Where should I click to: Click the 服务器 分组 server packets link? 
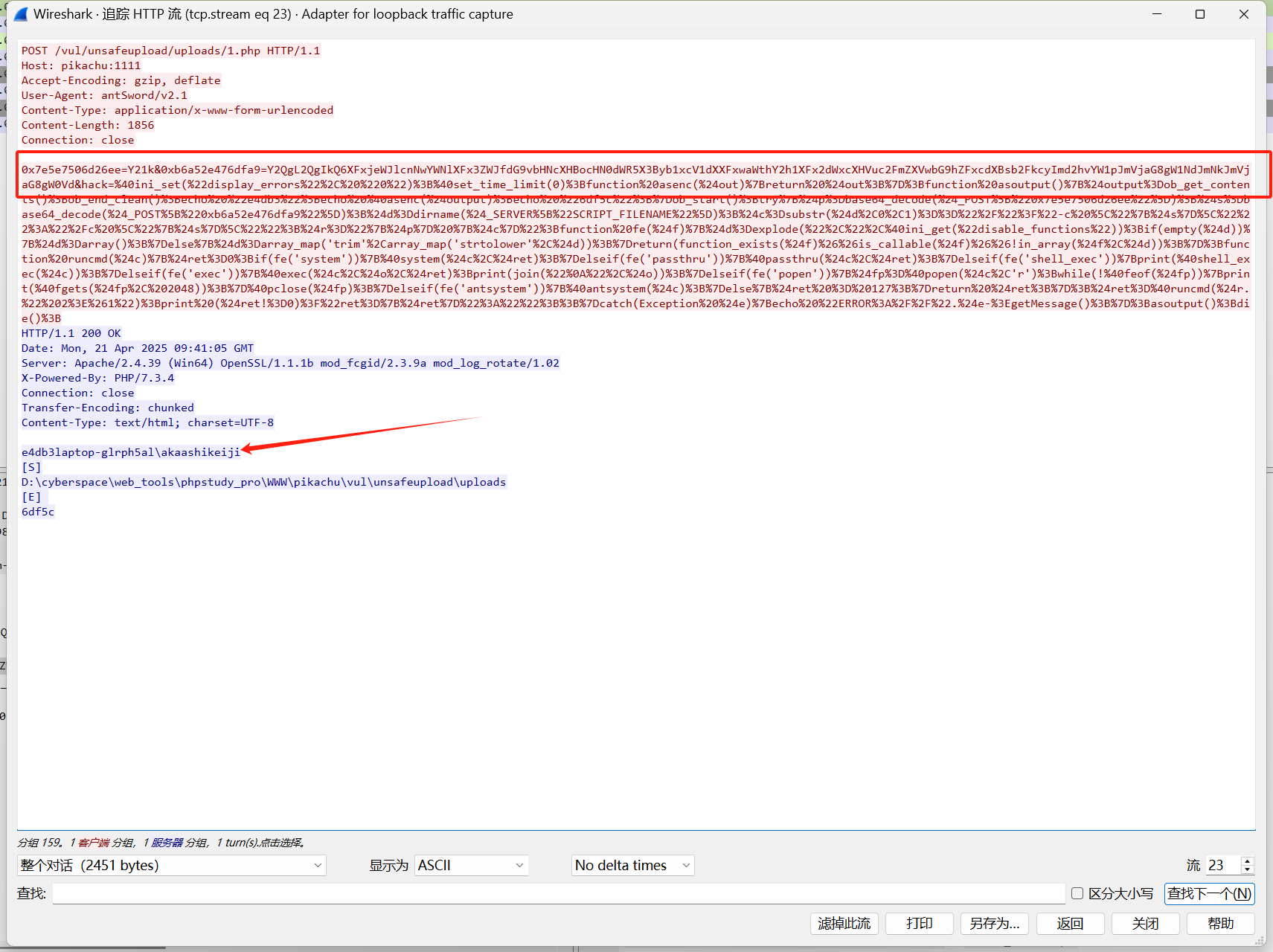click(179, 843)
